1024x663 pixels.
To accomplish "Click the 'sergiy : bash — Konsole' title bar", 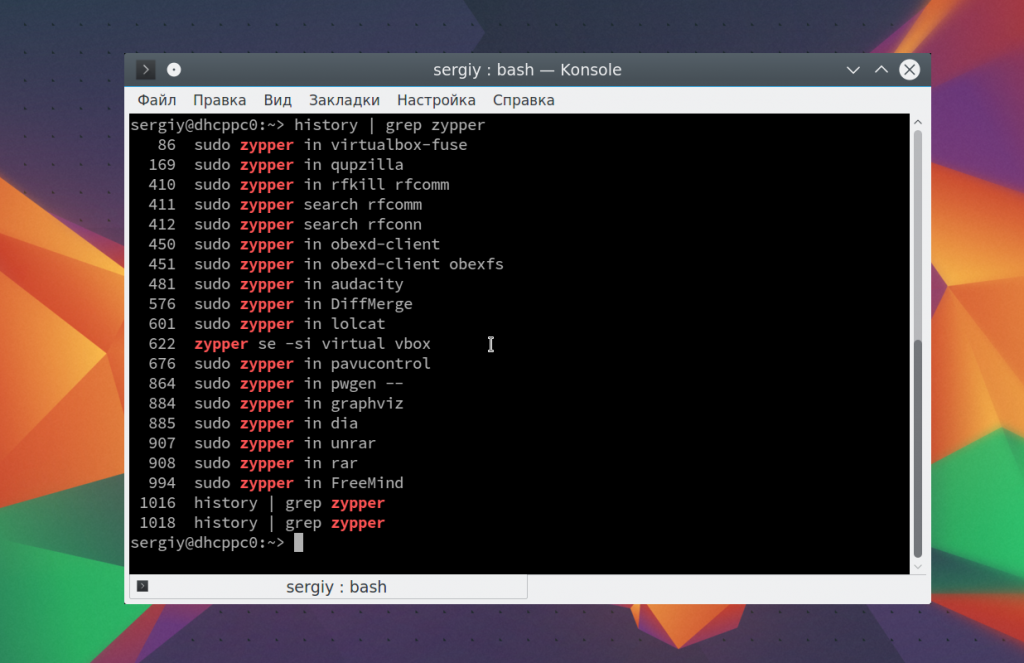I will pos(527,70).
